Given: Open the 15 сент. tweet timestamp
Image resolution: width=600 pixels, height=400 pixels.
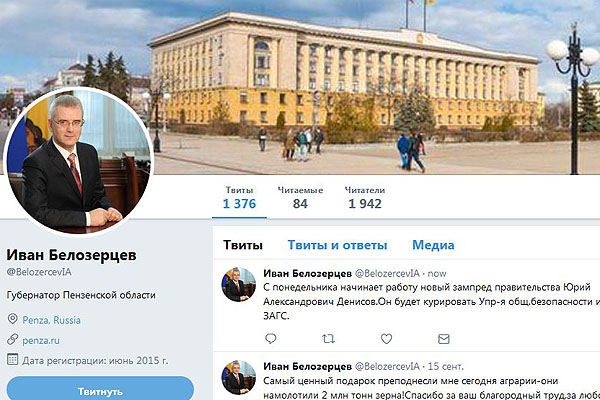Looking at the screenshot, I should [445, 366].
